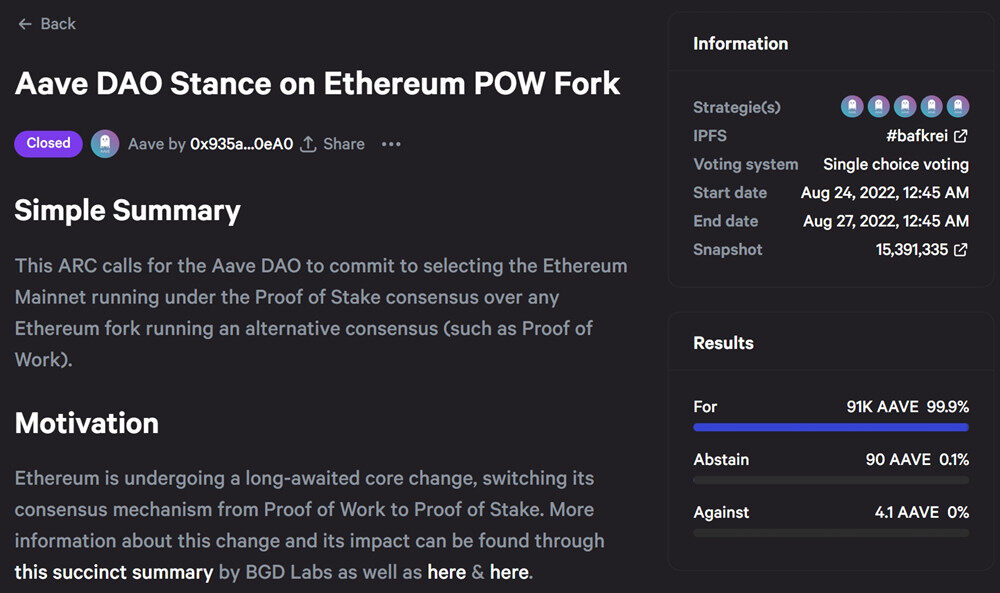Click the share upload icon
This screenshot has width=1000, height=593.
click(309, 144)
